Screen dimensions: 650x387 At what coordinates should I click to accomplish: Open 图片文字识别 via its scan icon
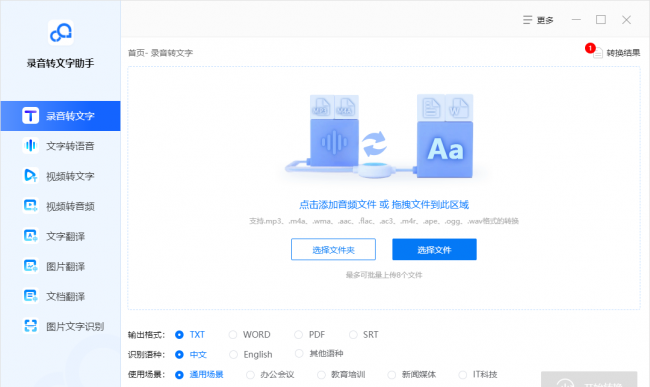tap(30, 326)
